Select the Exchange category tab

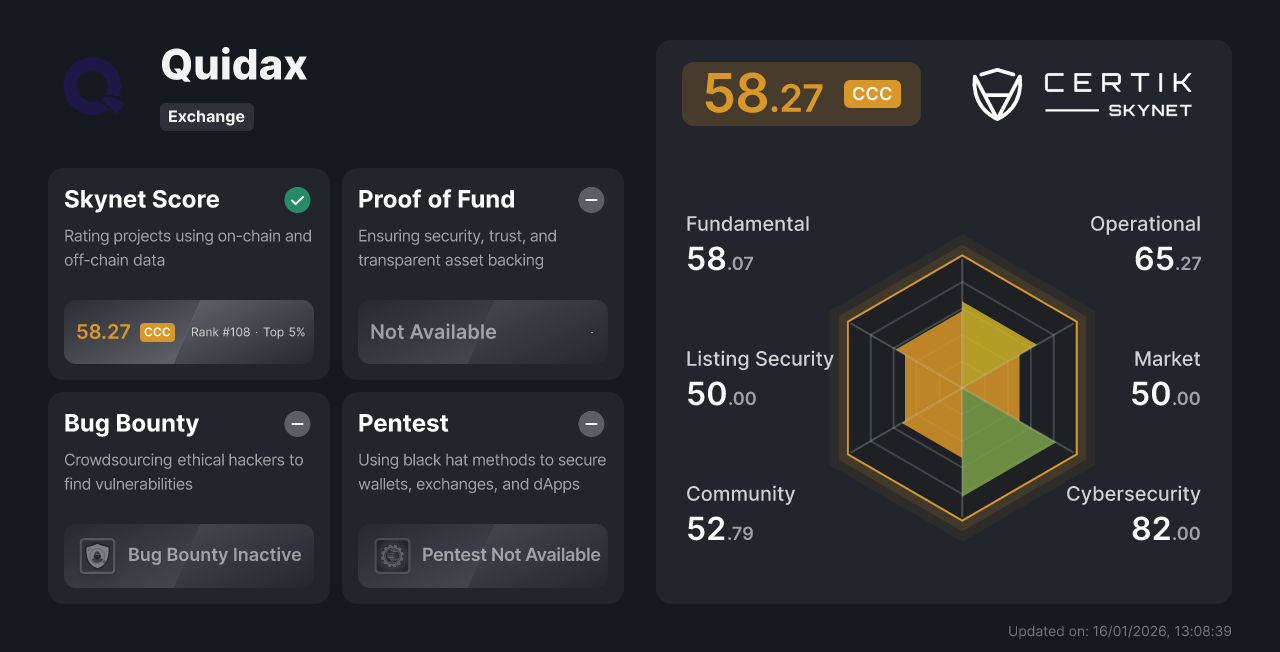[206, 117]
